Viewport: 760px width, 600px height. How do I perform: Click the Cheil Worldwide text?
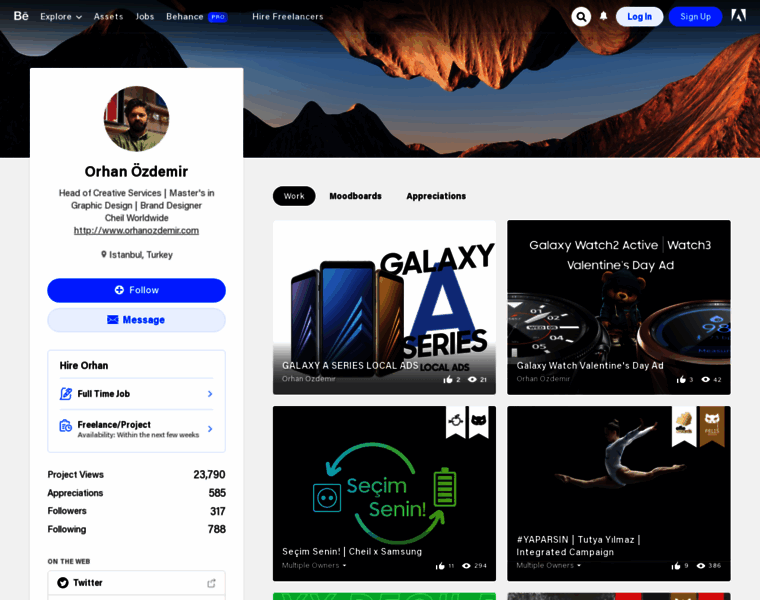(137, 218)
